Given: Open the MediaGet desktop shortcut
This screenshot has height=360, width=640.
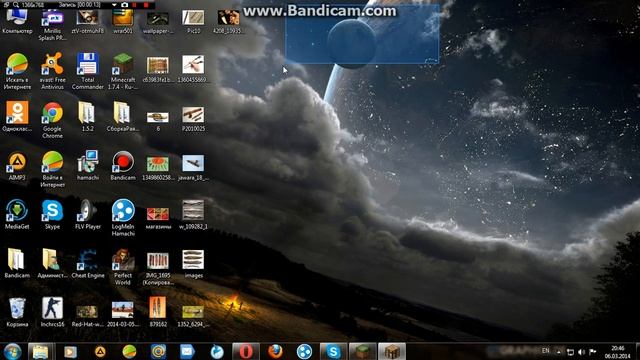Looking at the screenshot, I should pyautogui.click(x=17, y=214).
